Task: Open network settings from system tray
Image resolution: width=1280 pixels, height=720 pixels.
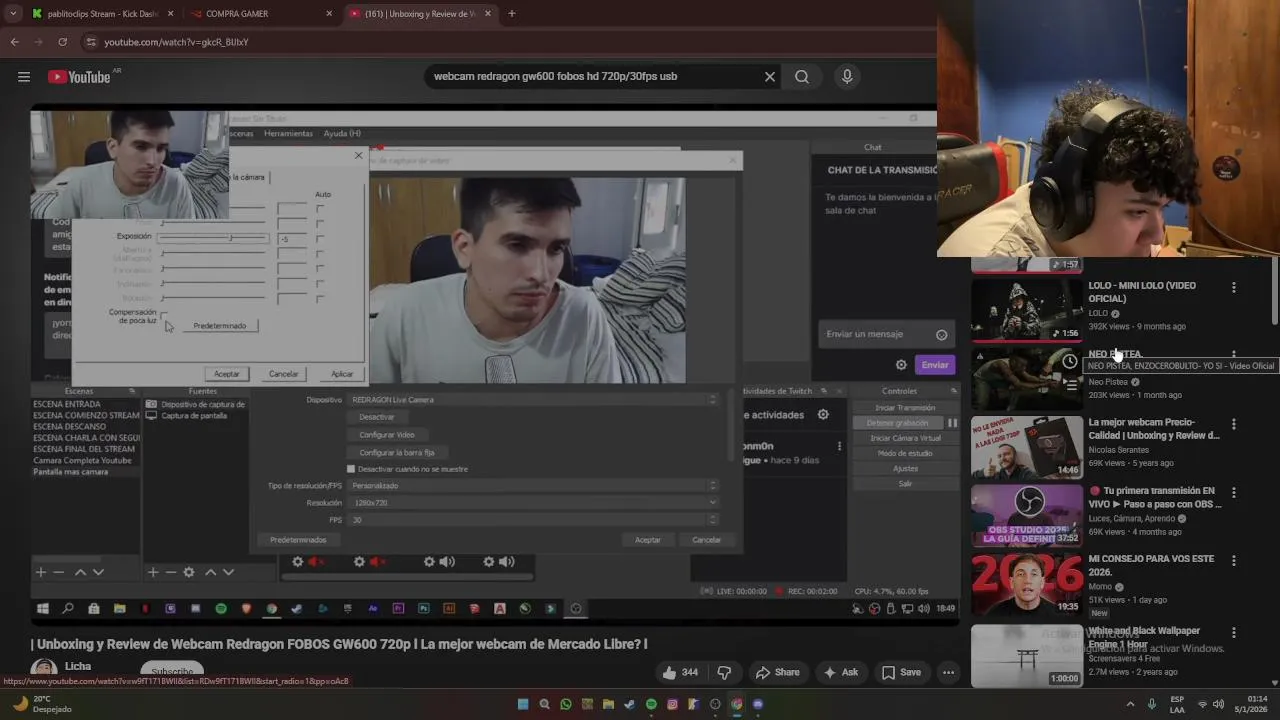Action: [x=1202, y=704]
